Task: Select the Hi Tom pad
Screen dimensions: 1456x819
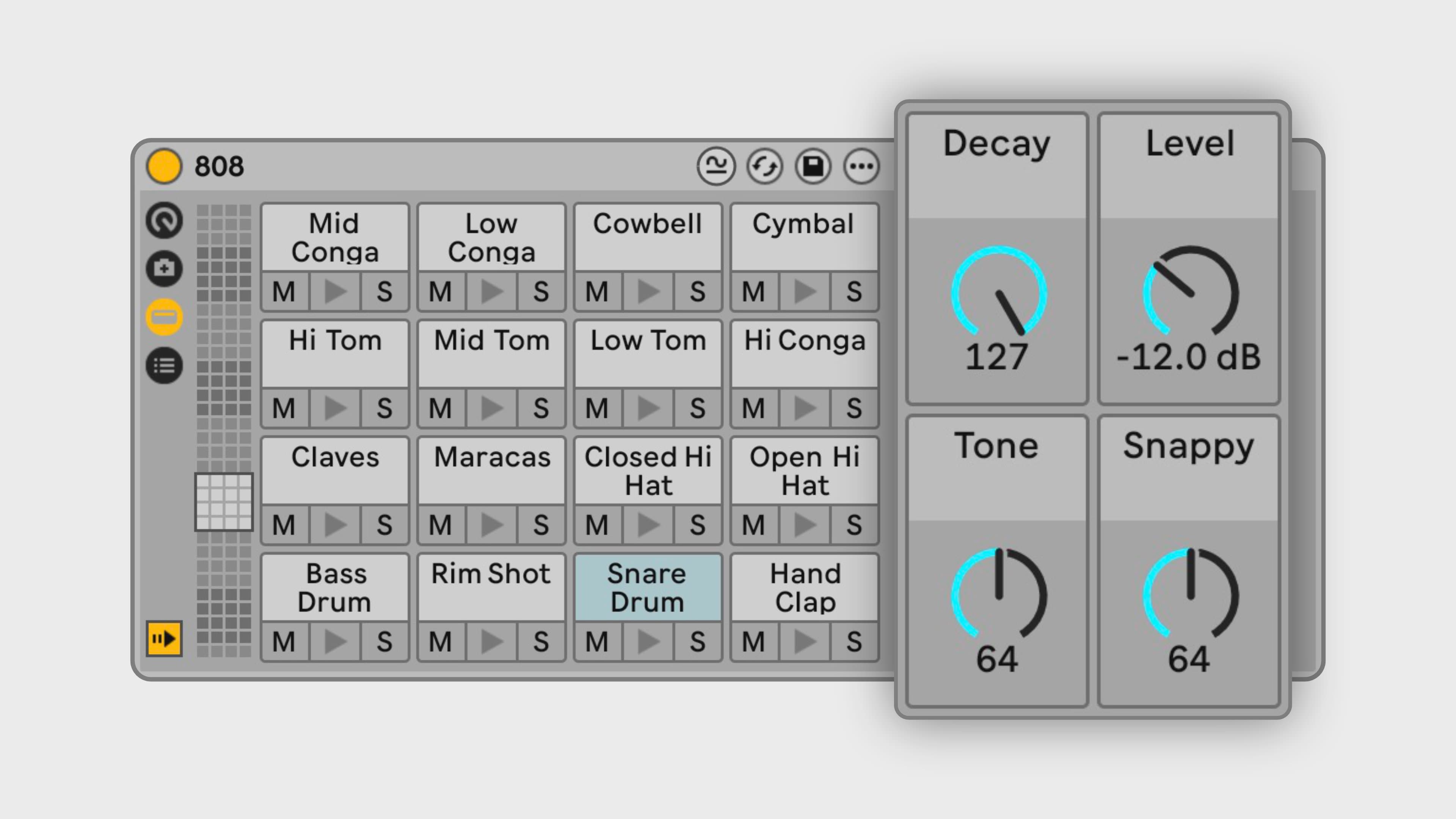Action: pos(334,355)
